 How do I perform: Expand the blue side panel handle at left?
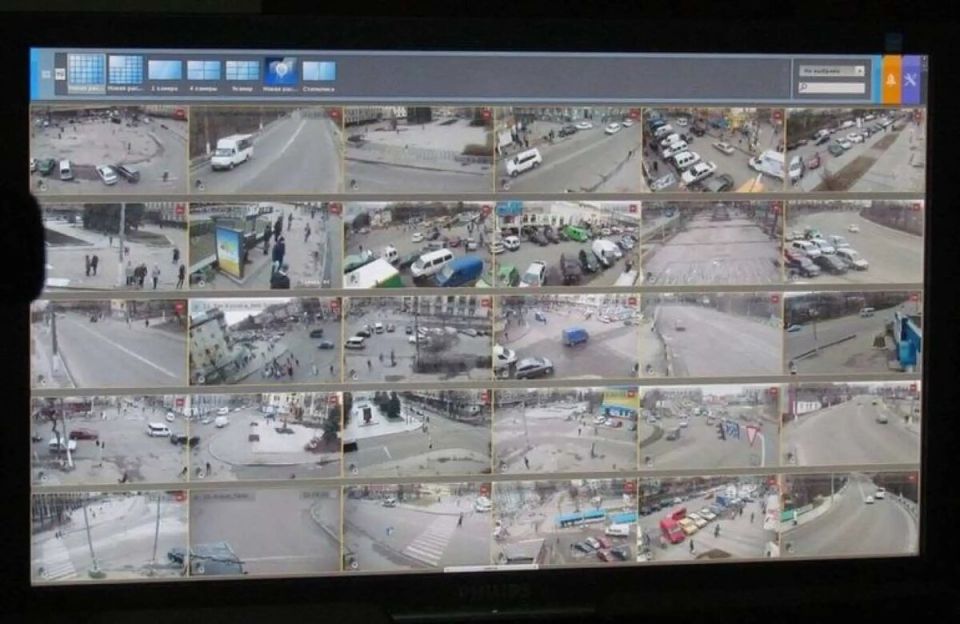coord(35,74)
